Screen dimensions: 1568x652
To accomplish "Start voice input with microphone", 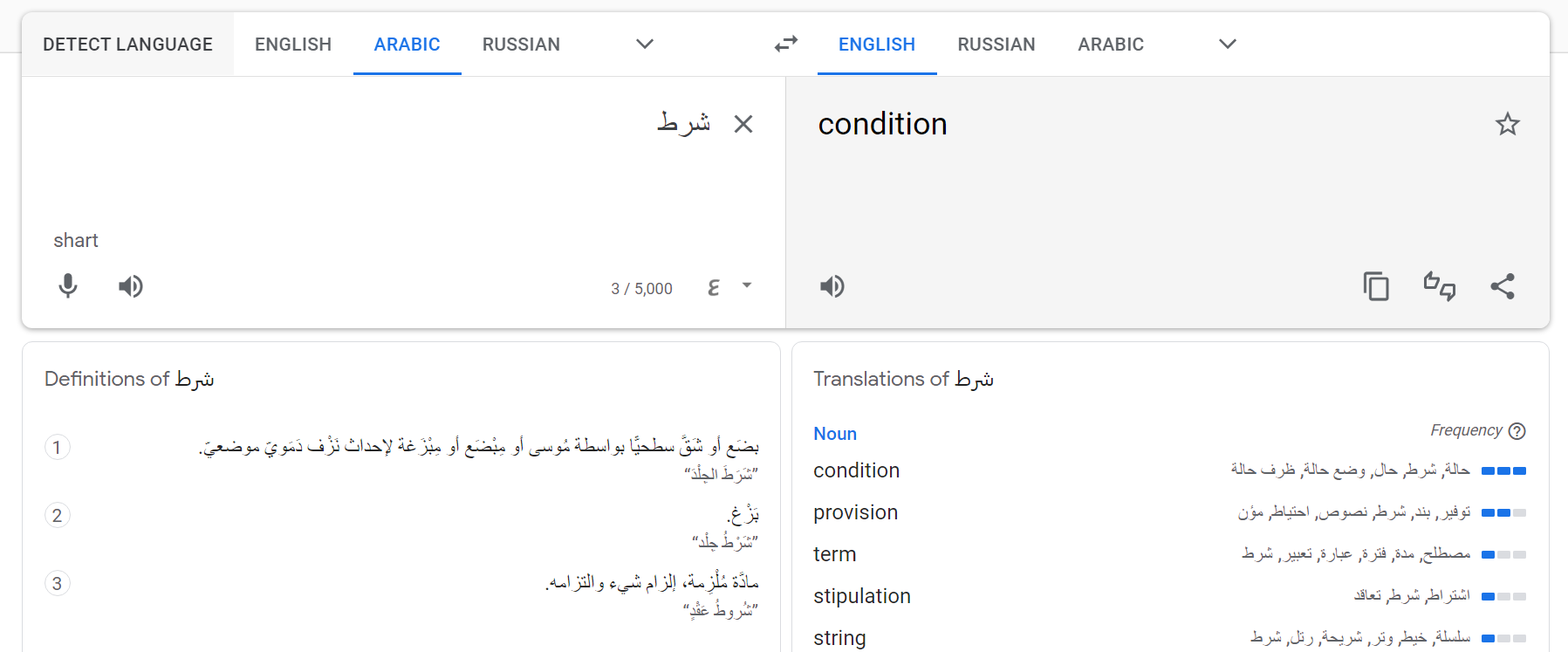I will (x=68, y=286).
